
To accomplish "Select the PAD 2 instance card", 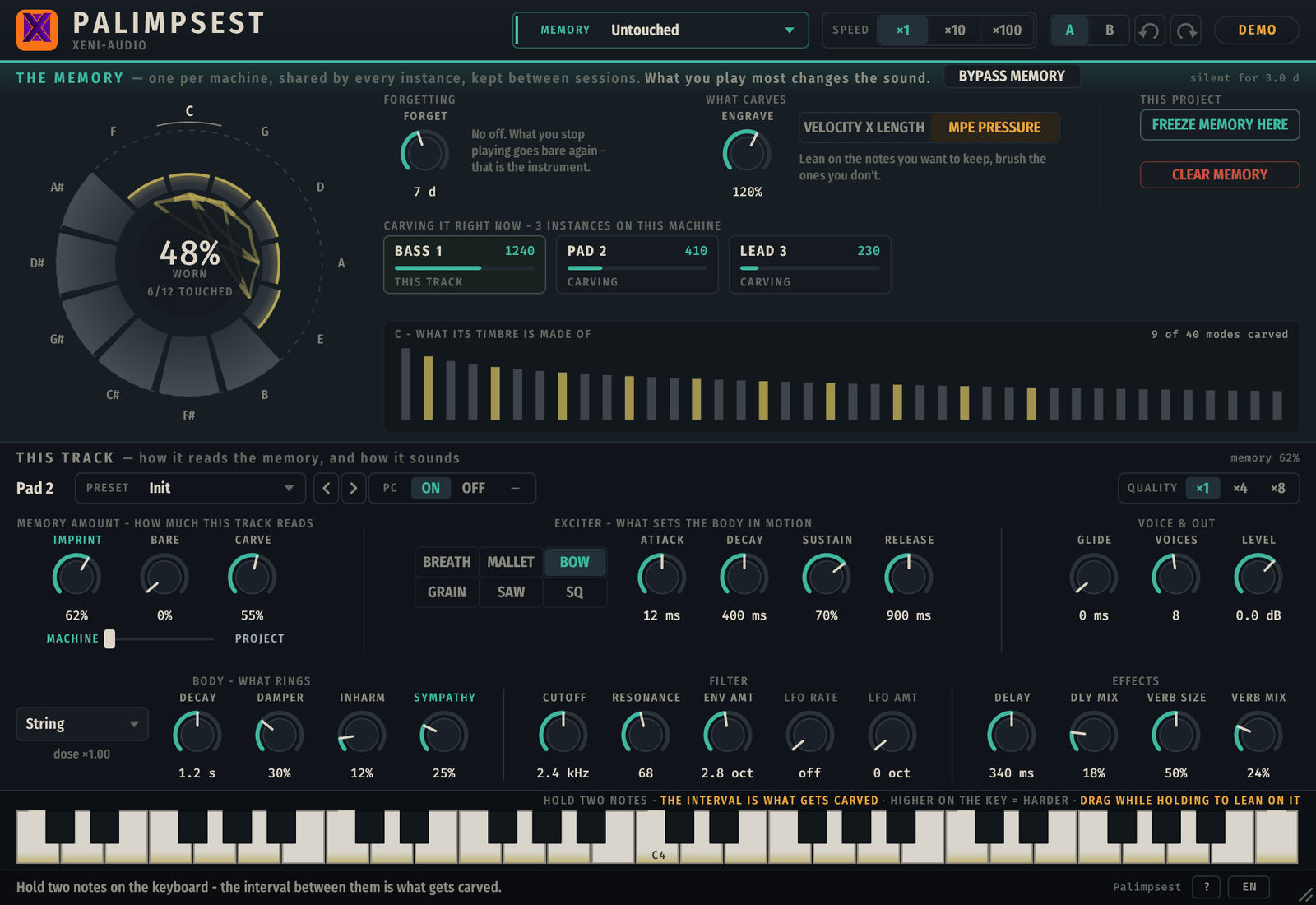I will point(637,265).
